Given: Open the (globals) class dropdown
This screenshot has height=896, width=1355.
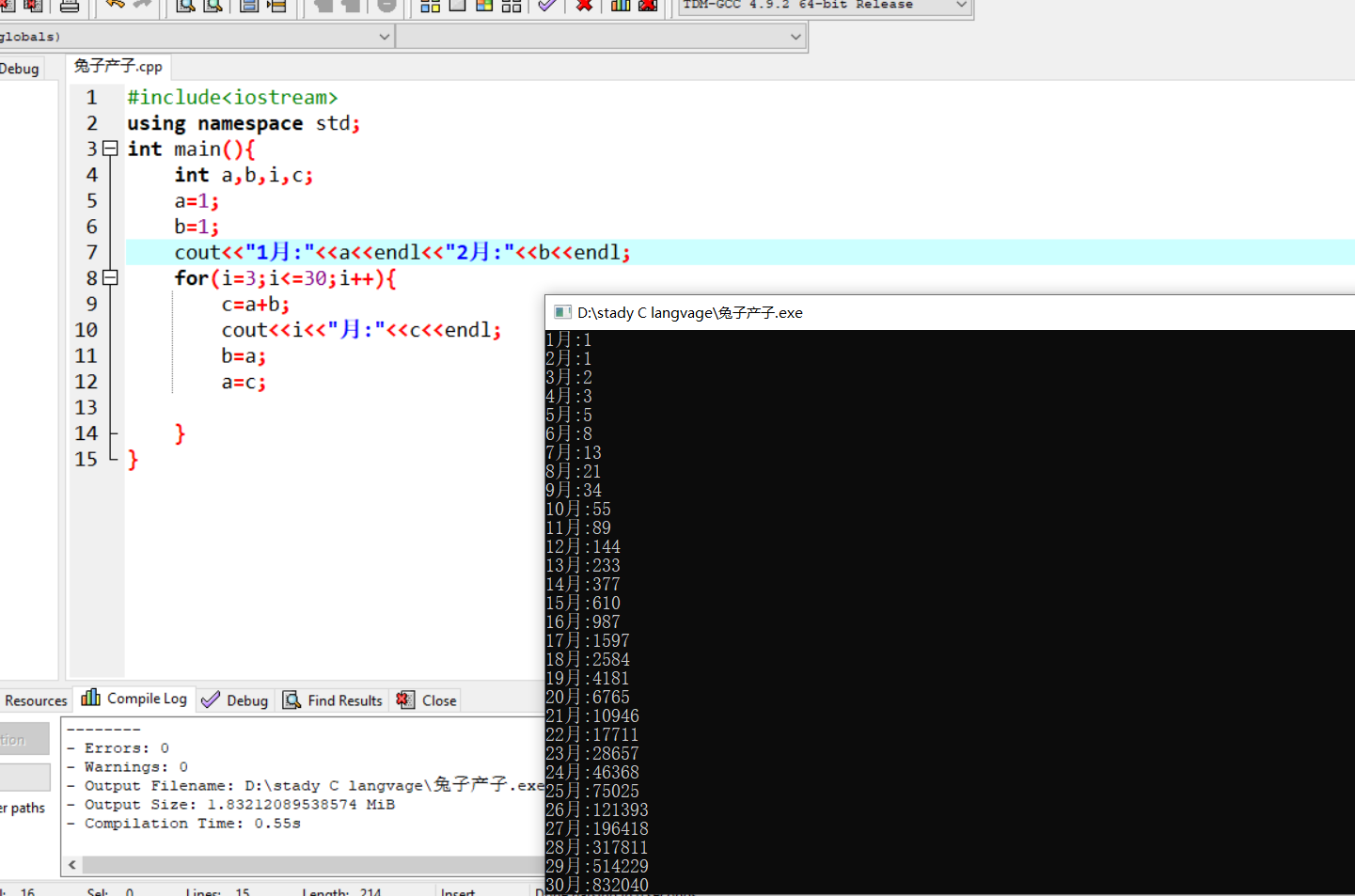Looking at the screenshot, I should pyautogui.click(x=196, y=37).
